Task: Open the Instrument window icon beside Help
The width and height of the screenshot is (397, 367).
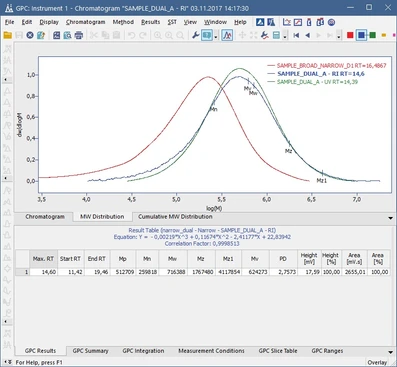Action: pos(260,22)
